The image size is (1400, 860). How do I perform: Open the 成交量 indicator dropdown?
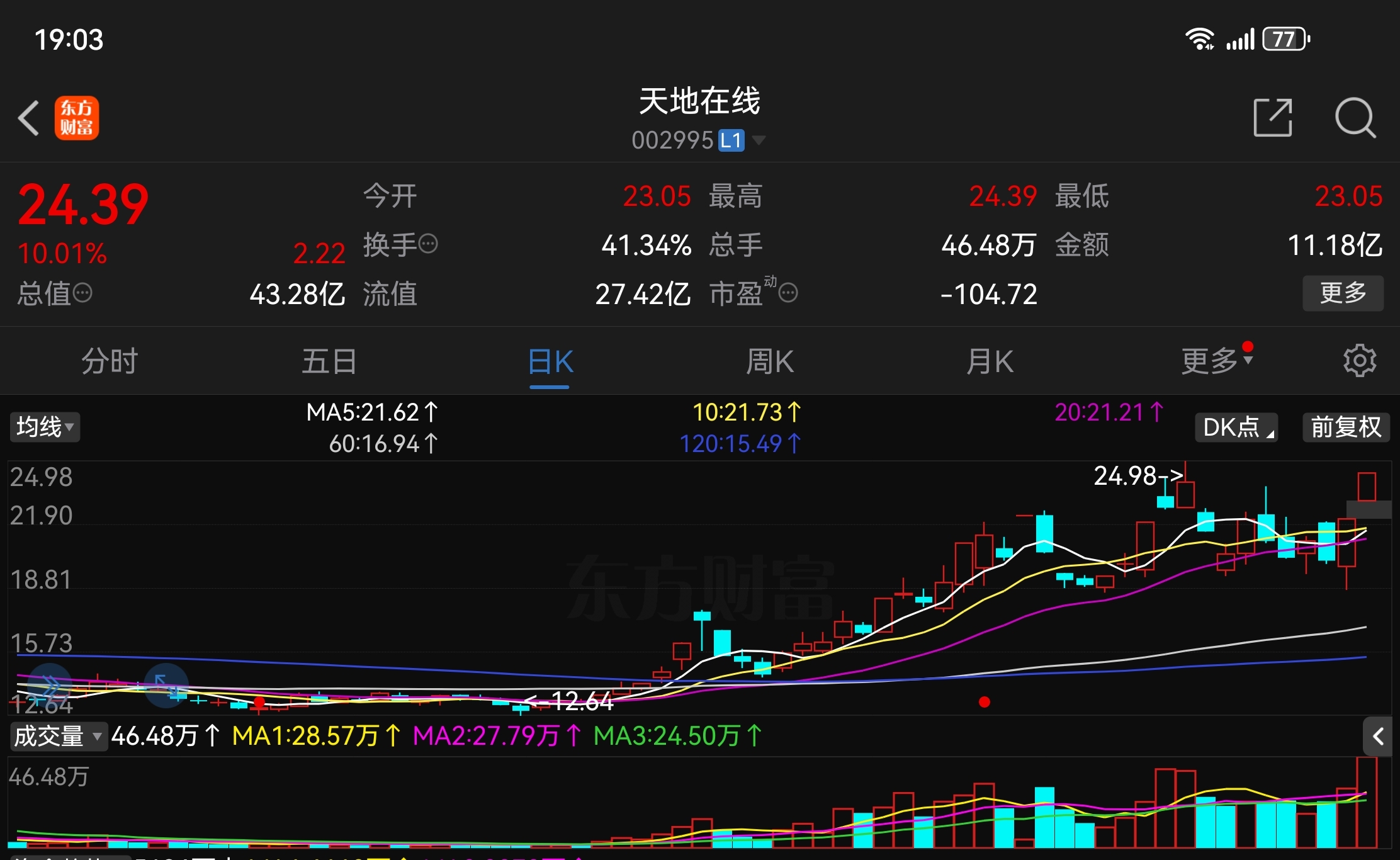coord(58,736)
